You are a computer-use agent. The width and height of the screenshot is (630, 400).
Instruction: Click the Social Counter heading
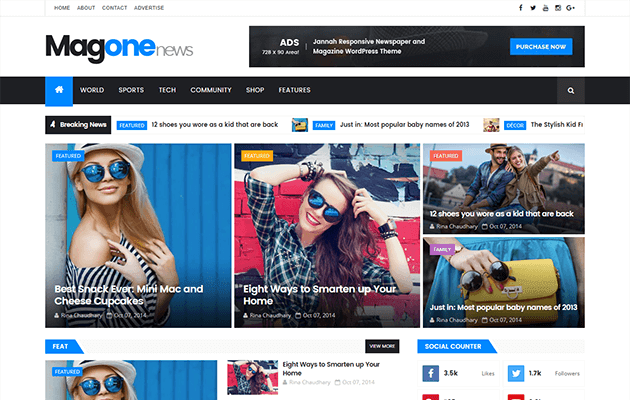point(453,347)
